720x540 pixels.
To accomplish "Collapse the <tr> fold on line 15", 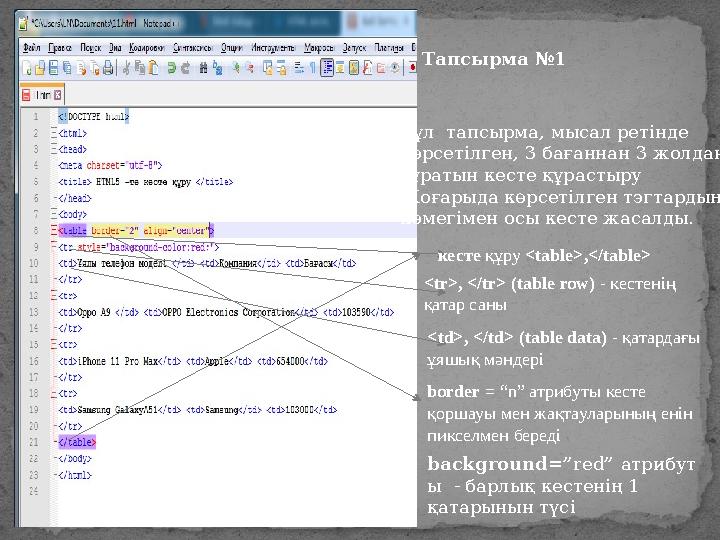I will pos(54,344).
